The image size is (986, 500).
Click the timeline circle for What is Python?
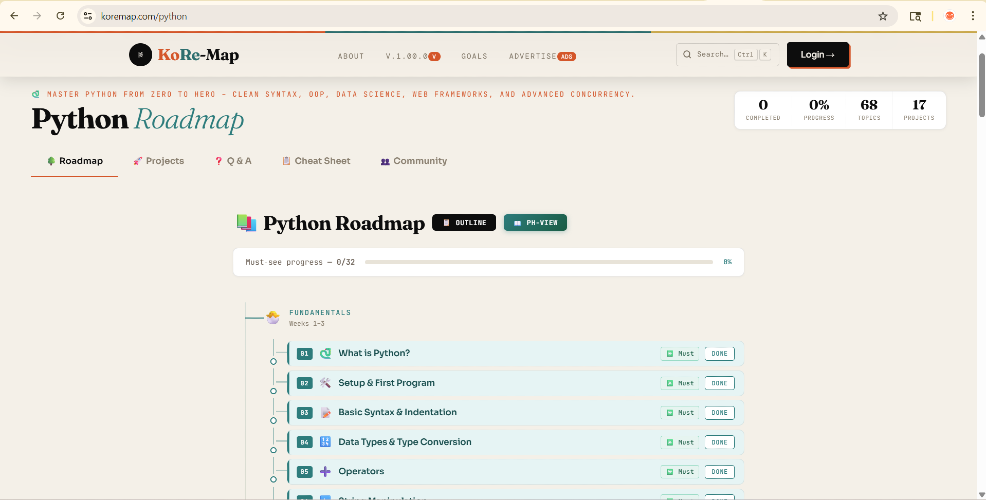pyautogui.click(x=273, y=362)
